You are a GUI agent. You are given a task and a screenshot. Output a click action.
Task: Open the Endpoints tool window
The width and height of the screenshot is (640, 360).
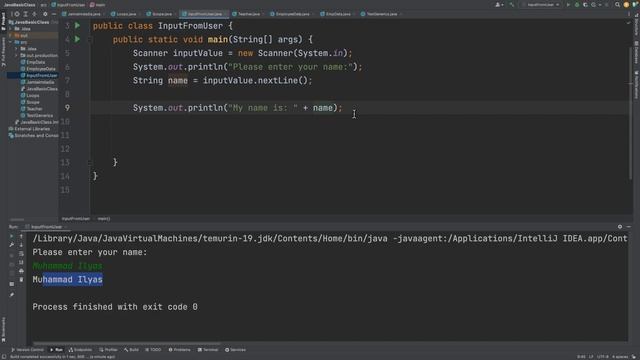pos(80,350)
